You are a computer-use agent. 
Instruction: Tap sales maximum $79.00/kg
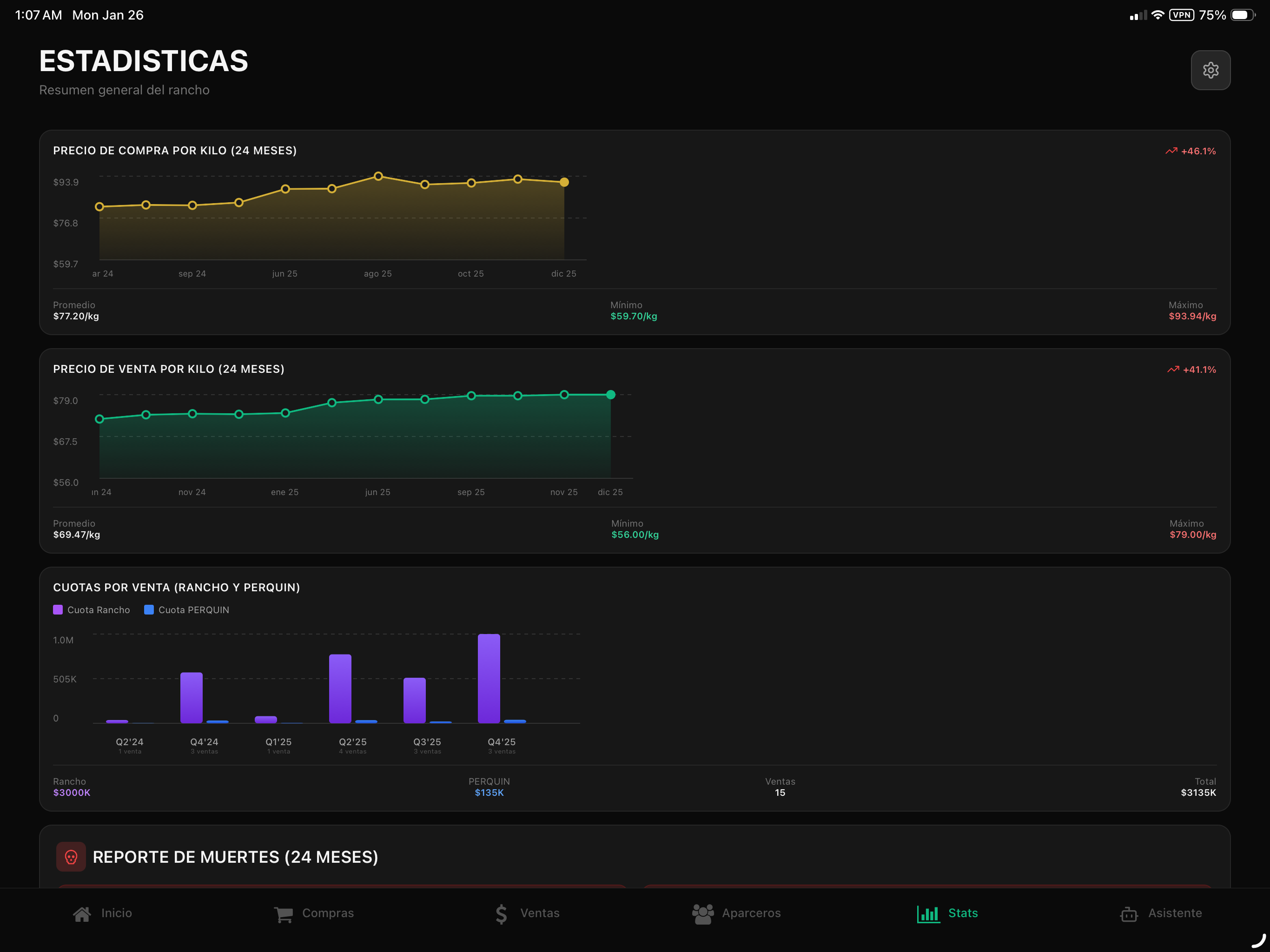tap(1193, 535)
